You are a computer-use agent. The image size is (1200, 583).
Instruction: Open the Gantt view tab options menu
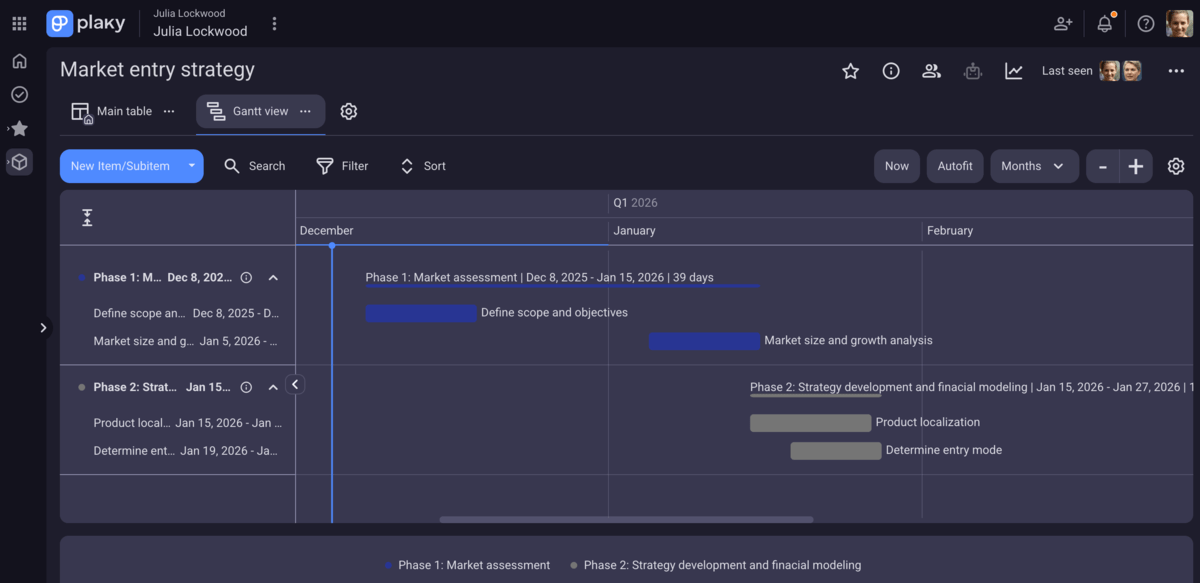click(x=307, y=111)
